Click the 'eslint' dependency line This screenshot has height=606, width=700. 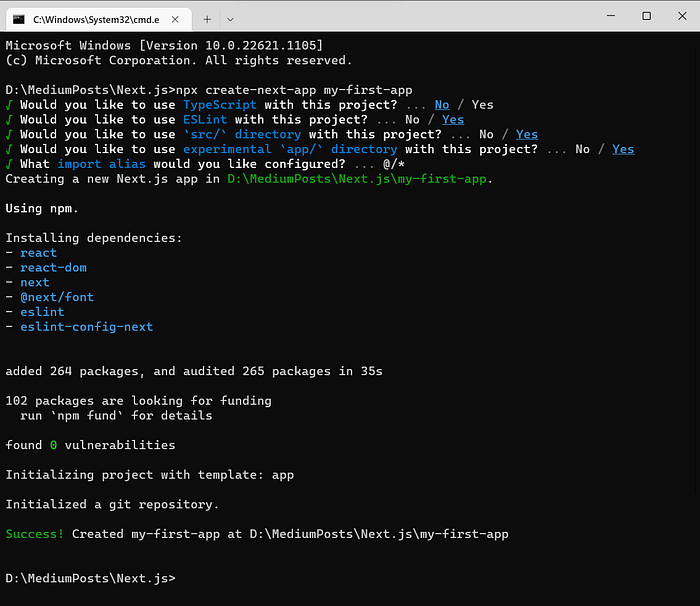click(x=42, y=312)
